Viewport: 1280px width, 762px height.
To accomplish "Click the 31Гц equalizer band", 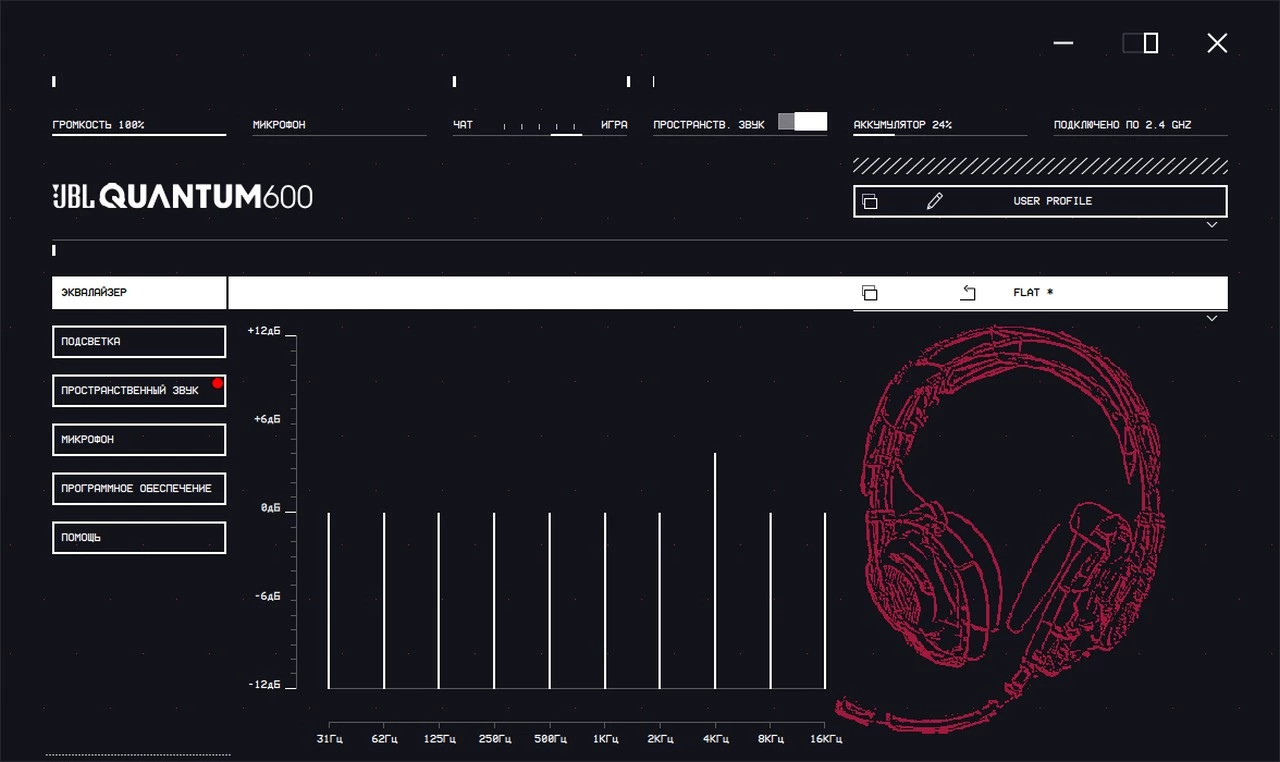I will pos(329,600).
